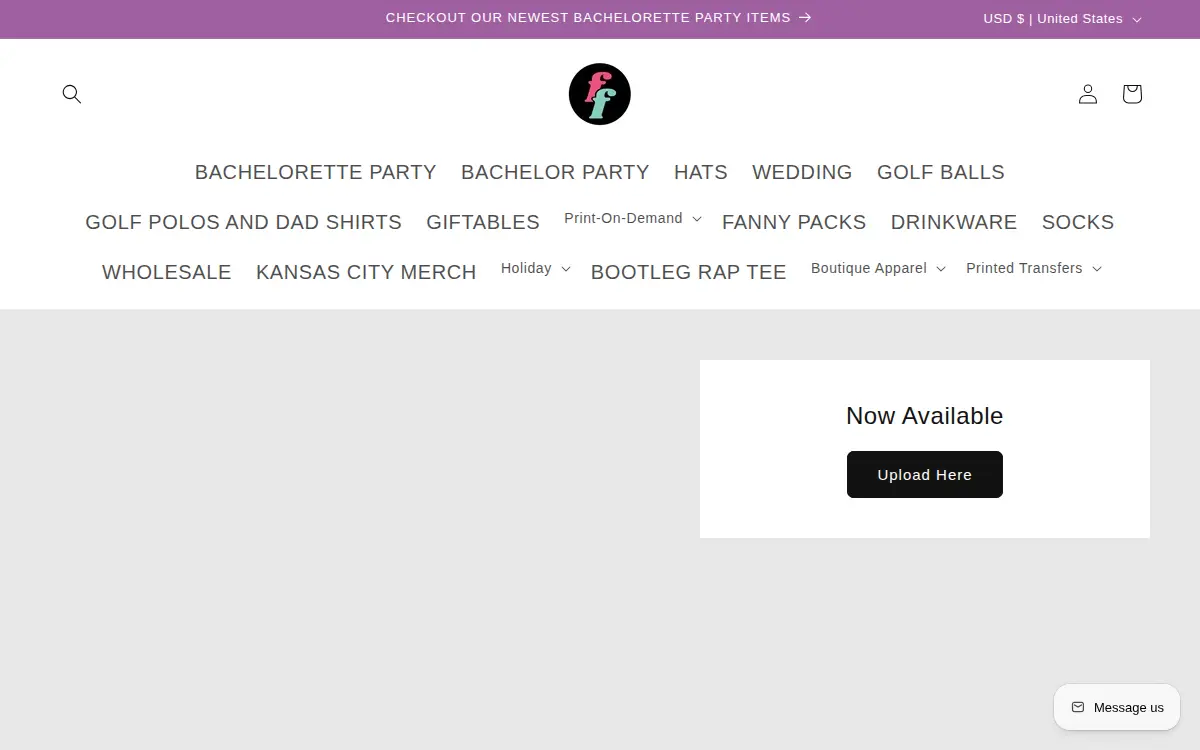The image size is (1200, 750).
Task: Expand the Holiday menu
Action: coord(535,268)
